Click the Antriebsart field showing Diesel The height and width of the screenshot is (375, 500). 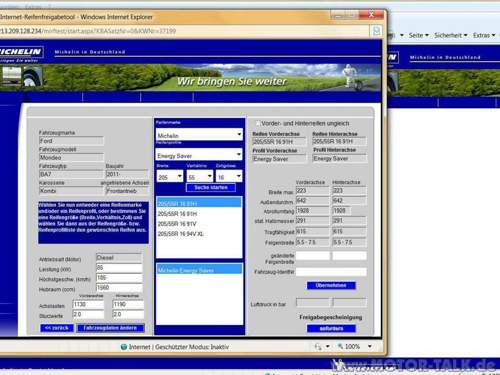(x=119, y=258)
